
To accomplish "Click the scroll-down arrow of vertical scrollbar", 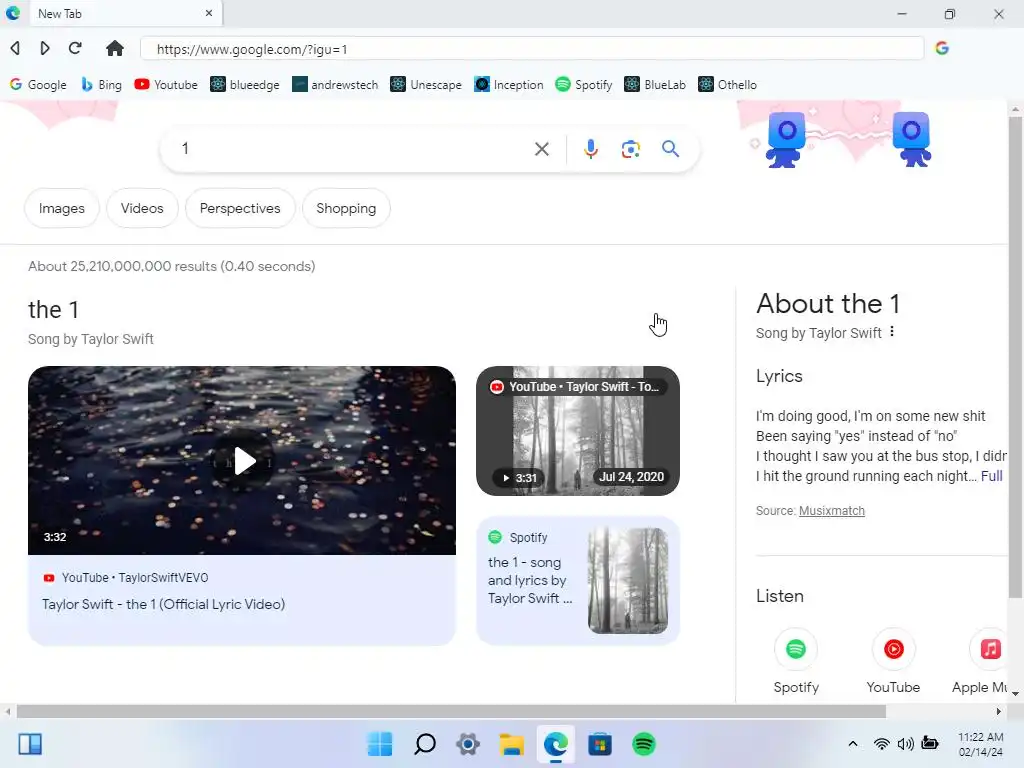I will pyautogui.click(x=1015, y=694).
